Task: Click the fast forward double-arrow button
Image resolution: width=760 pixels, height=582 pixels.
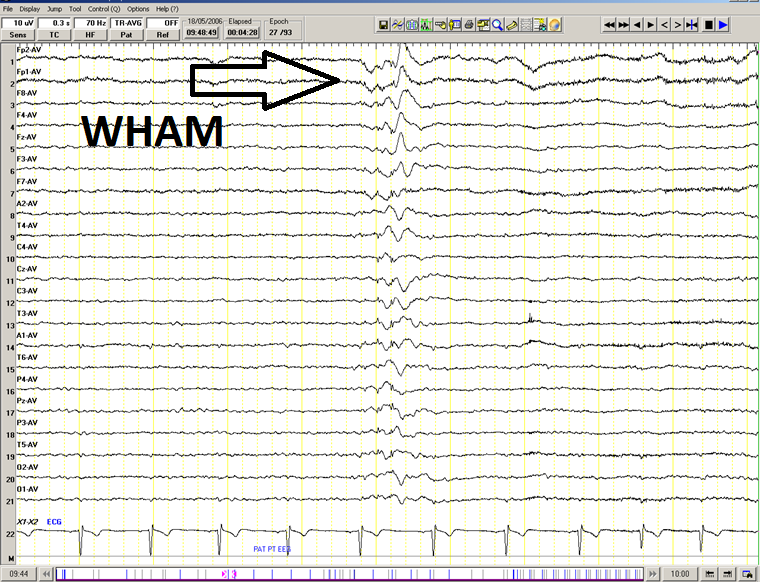Action: click(x=623, y=25)
